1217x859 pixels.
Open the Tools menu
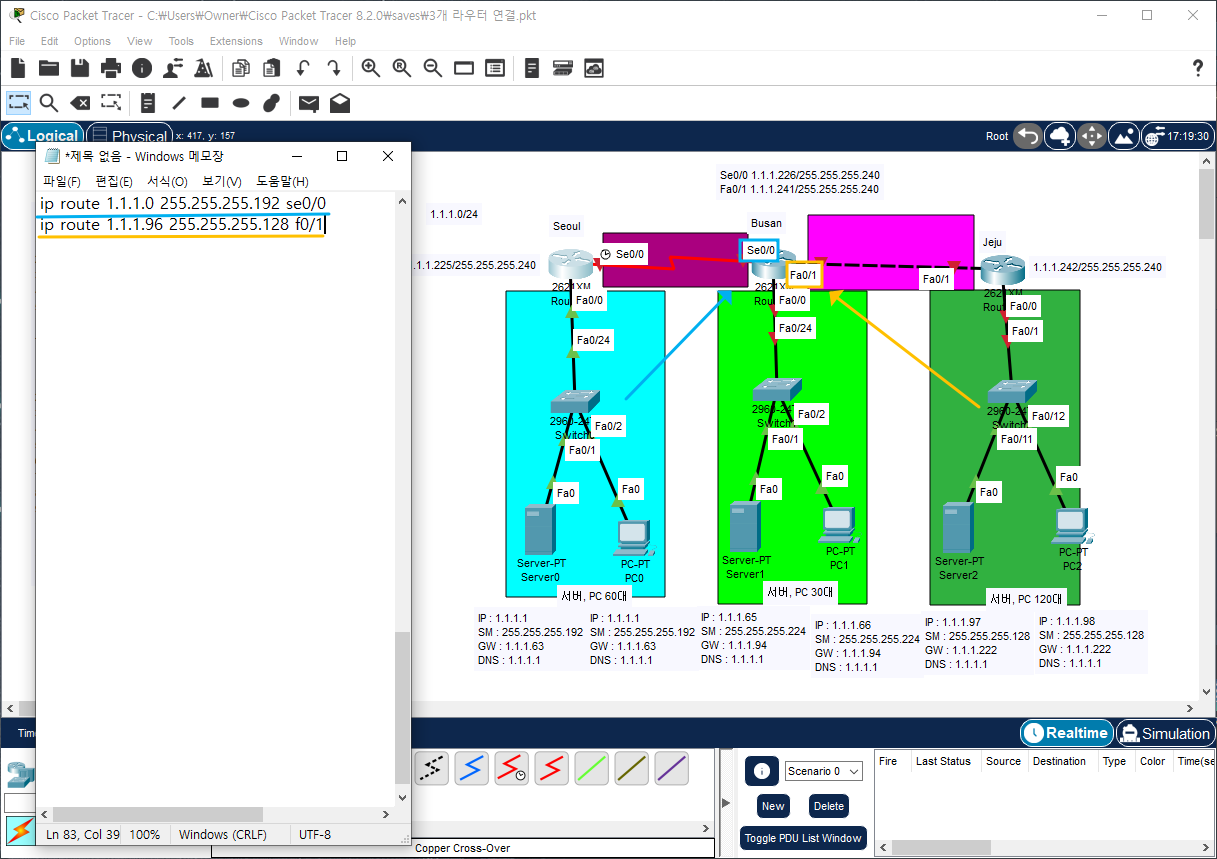pos(181,41)
